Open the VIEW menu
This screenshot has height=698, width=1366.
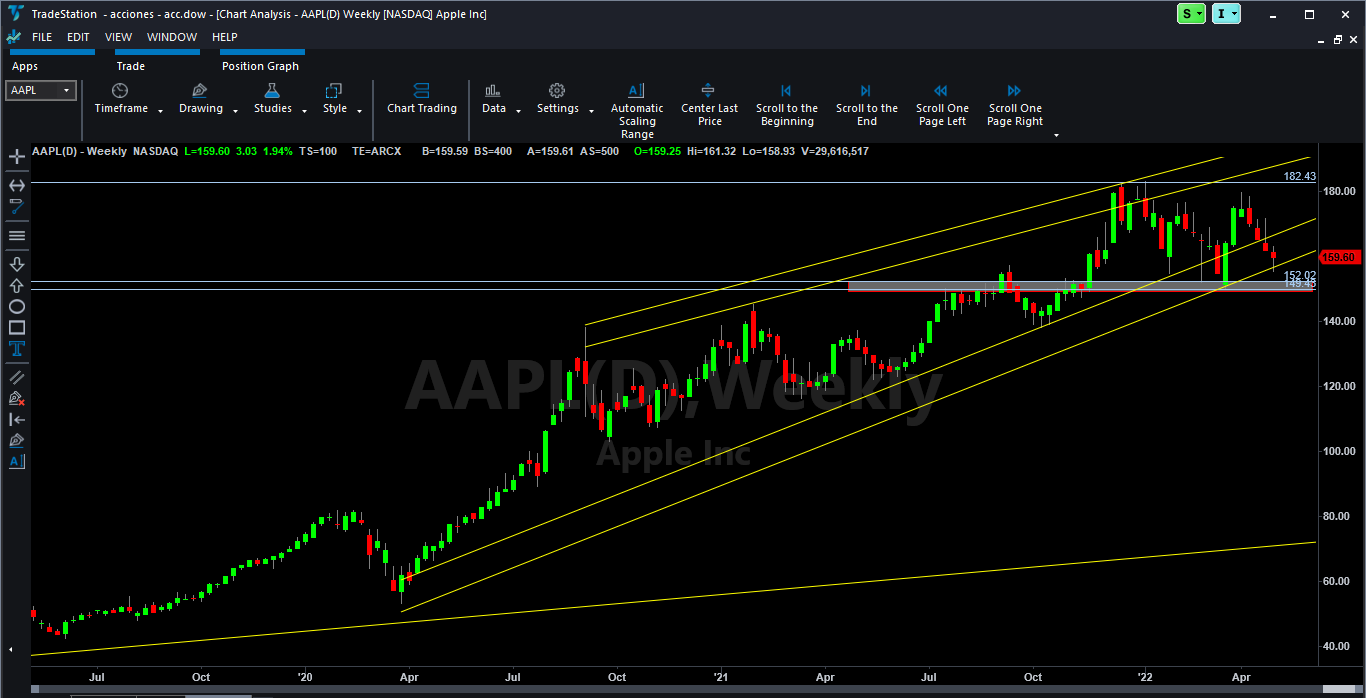pyautogui.click(x=118, y=37)
